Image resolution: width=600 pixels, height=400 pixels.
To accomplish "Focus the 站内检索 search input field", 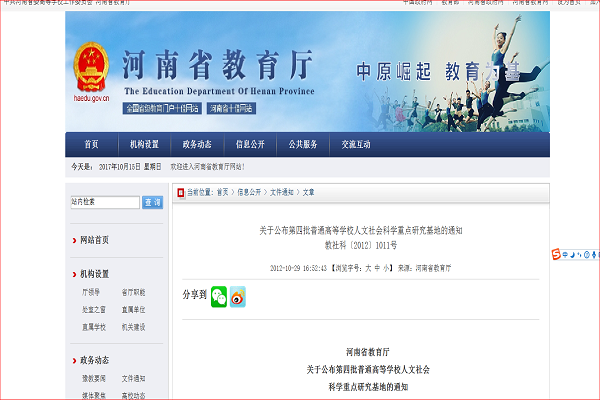I will tap(105, 202).
